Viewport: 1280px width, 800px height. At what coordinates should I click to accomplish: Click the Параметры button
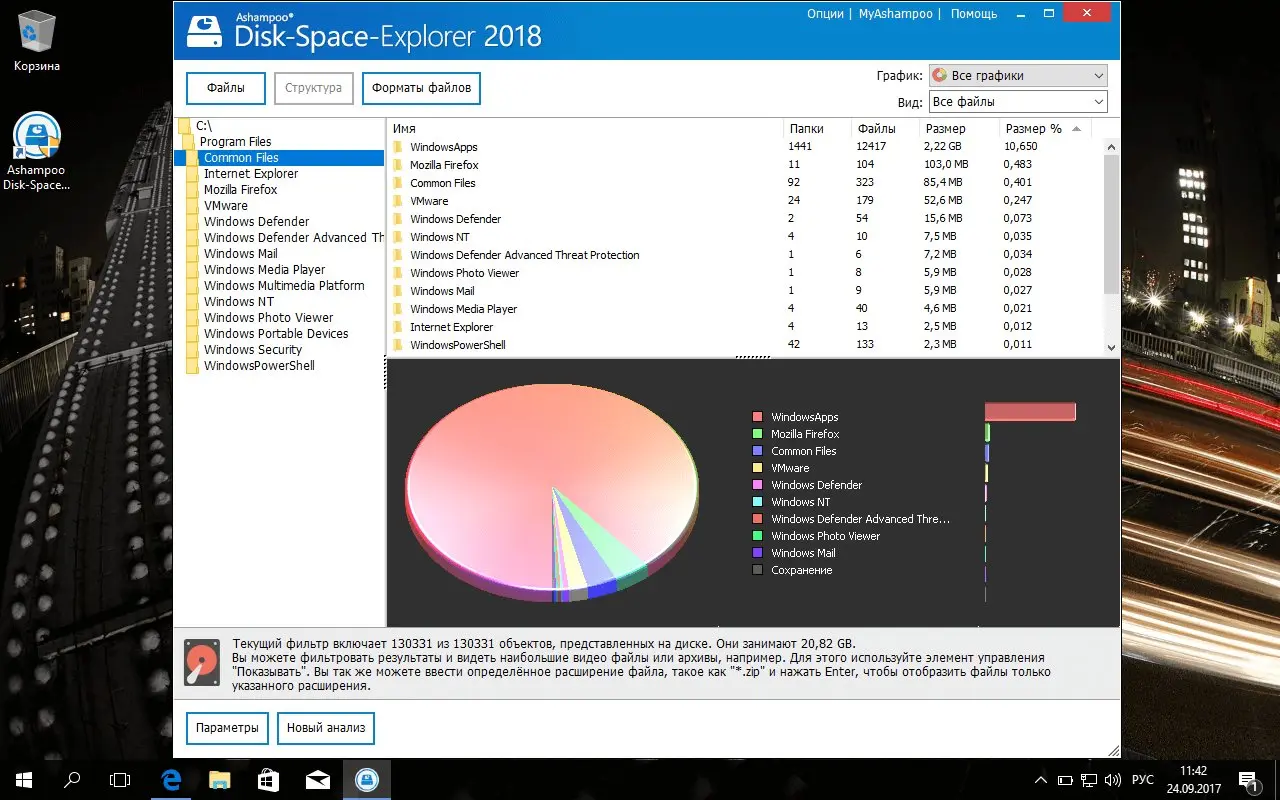pos(227,728)
